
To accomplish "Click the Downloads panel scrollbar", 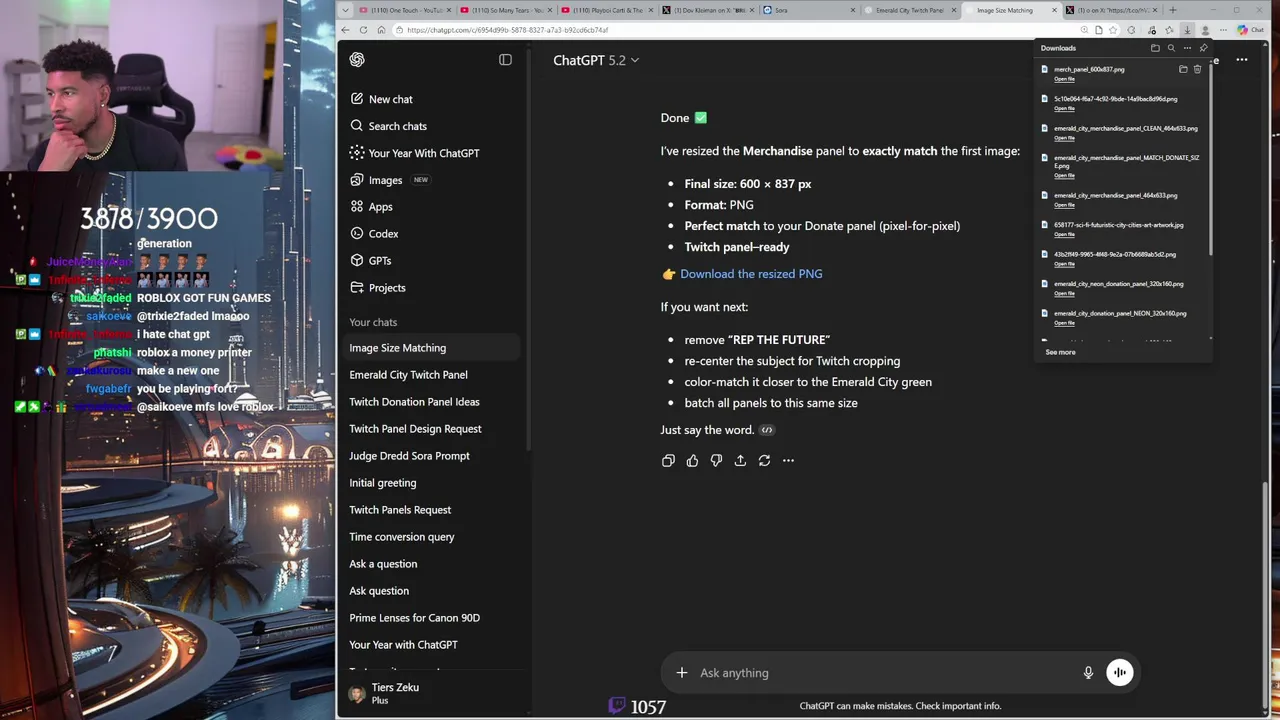I will pos(1210,160).
